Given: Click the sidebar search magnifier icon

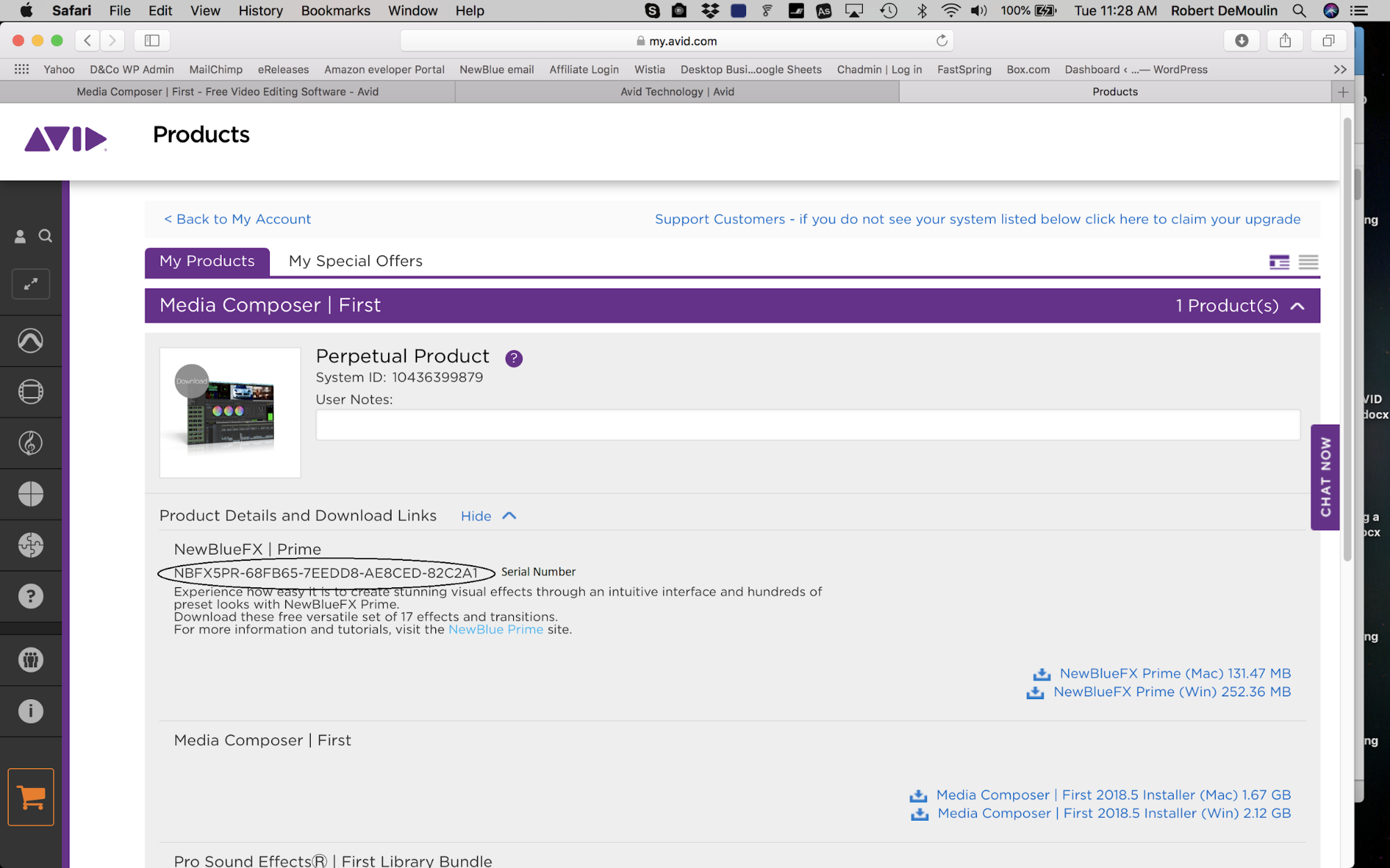Looking at the screenshot, I should tap(45, 236).
